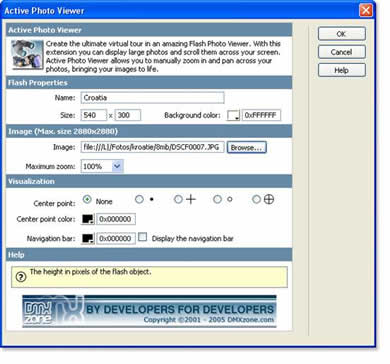Click the Cancel button

[342, 52]
